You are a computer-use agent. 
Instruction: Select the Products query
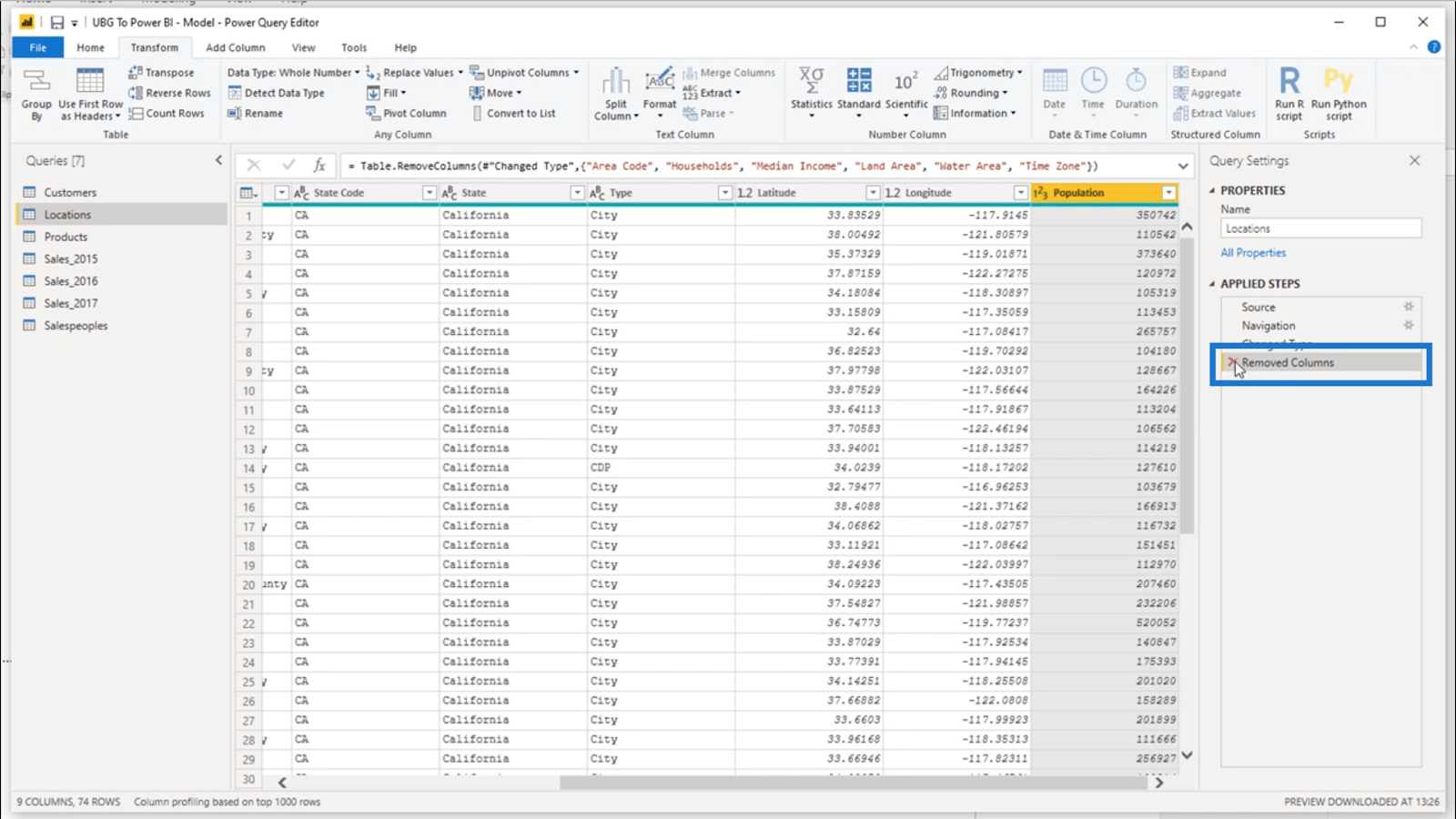point(121,237)
